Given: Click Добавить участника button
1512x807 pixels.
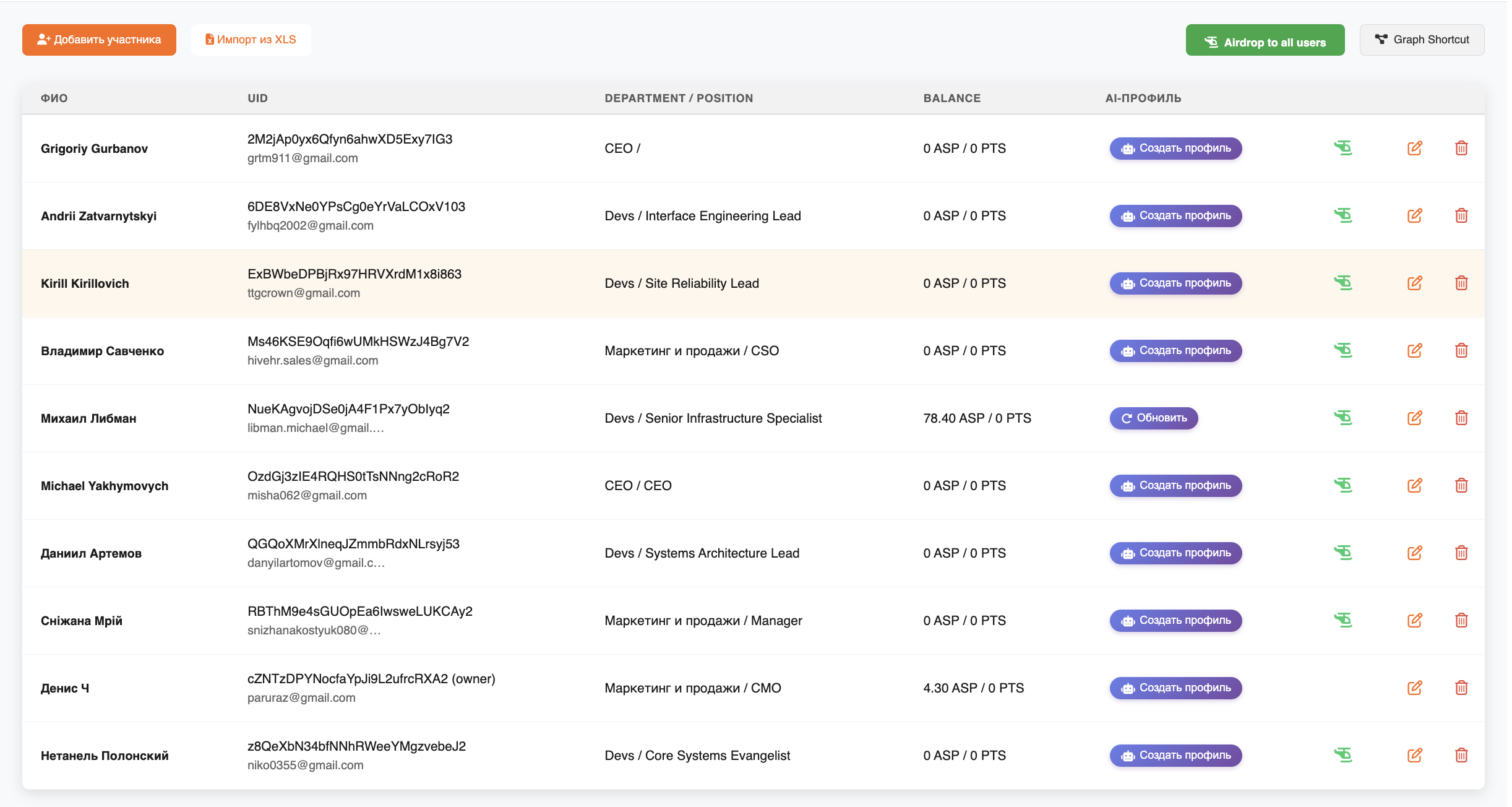Looking at the screenshot, I should (x=99, y=40).
